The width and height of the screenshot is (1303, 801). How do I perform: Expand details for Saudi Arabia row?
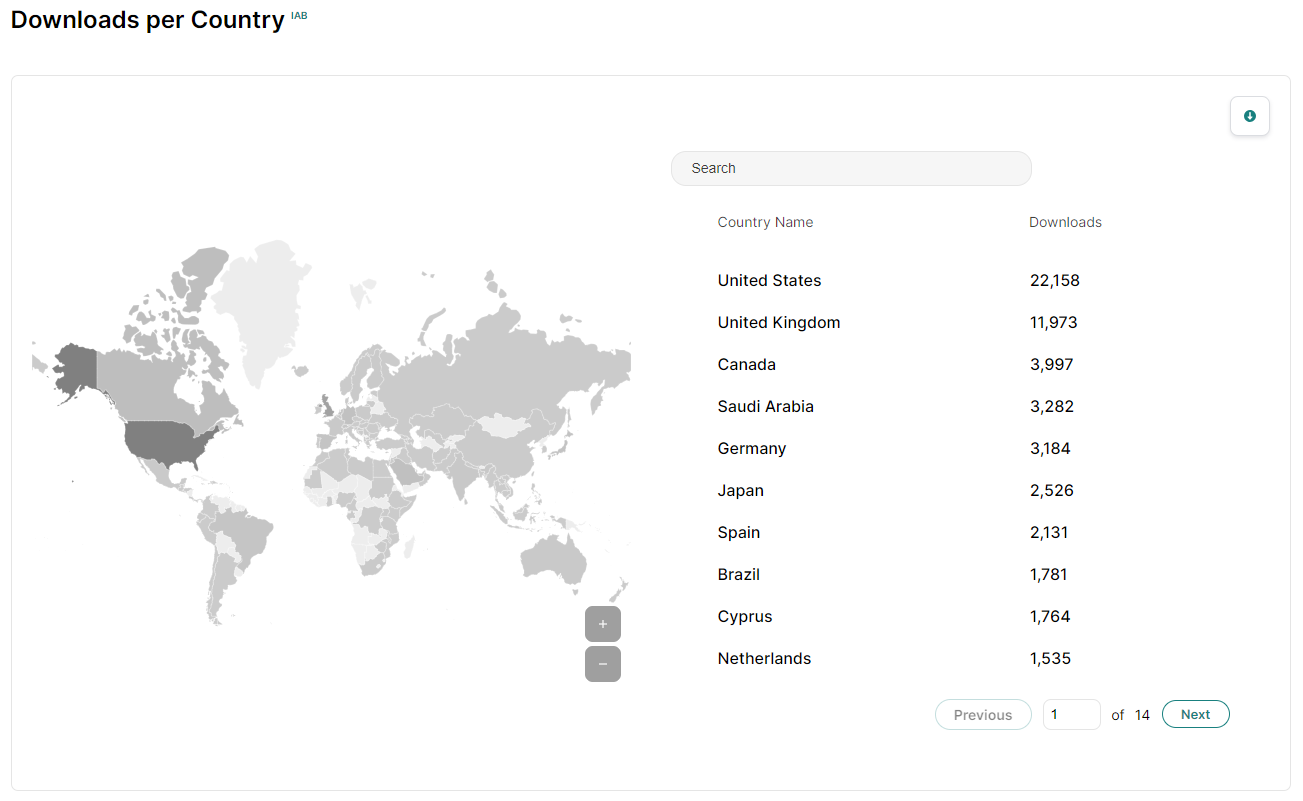click(766, 406)
